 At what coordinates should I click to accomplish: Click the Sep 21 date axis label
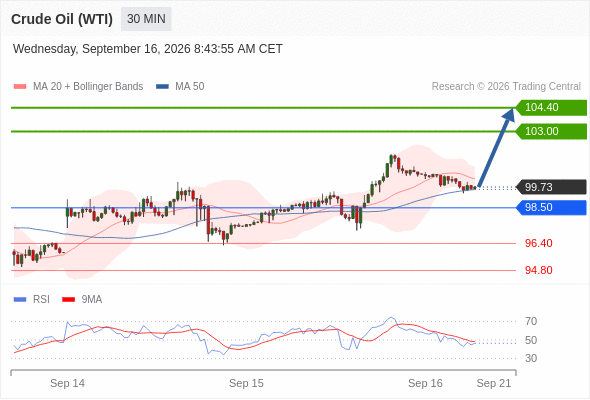click(x=494, y=383)
